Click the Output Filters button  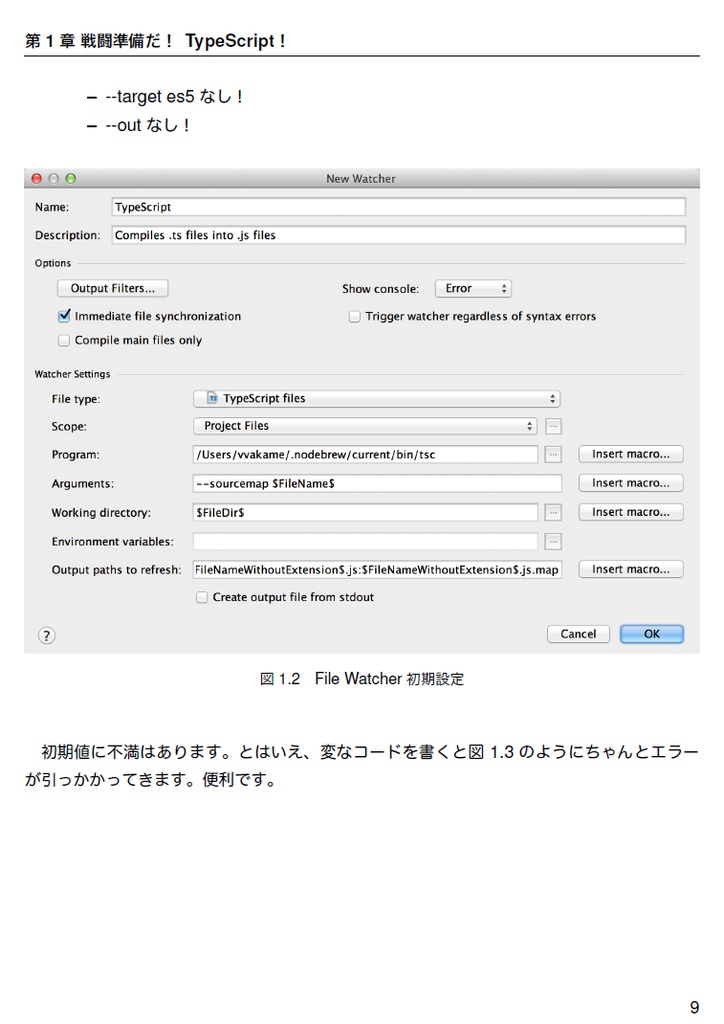(x=112, y=288)
